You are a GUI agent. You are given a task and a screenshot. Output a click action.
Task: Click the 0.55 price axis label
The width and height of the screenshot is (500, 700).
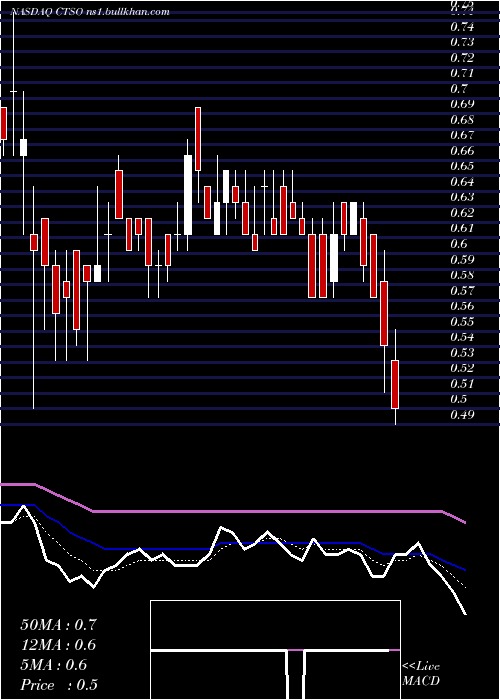(462, 321)
